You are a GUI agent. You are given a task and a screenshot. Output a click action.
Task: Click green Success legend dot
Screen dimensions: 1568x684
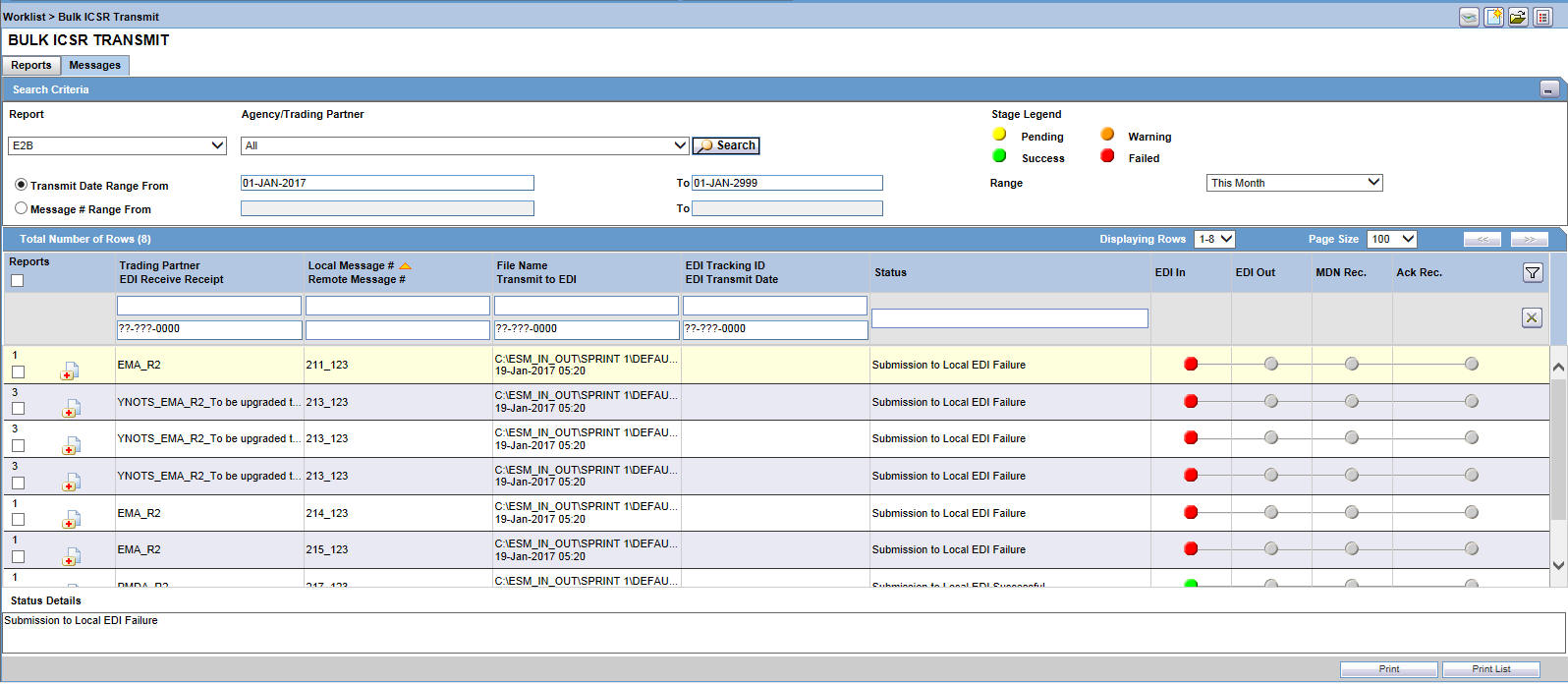[x=999, y=155]
